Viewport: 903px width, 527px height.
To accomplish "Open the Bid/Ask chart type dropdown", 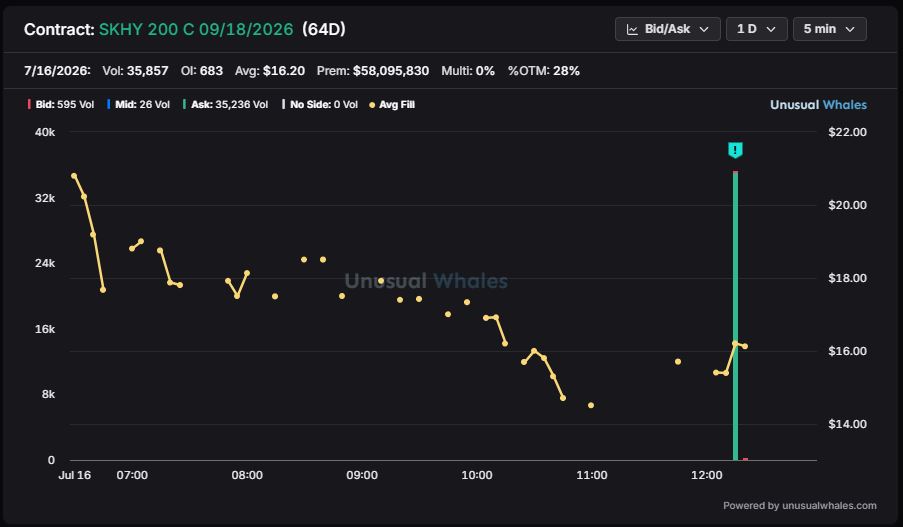I will coord(667,29).
